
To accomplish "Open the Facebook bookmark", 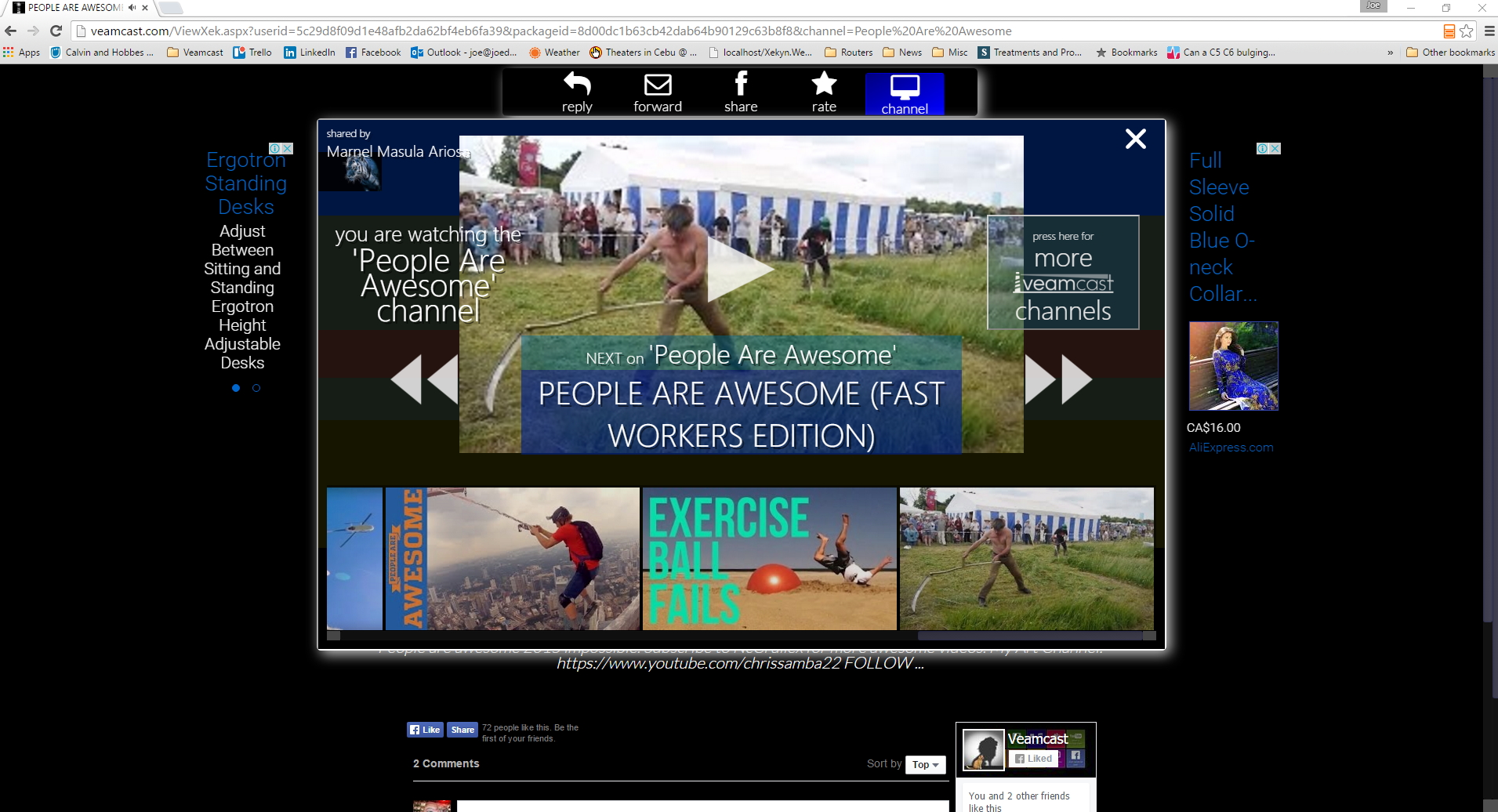I will click(373, 53).
